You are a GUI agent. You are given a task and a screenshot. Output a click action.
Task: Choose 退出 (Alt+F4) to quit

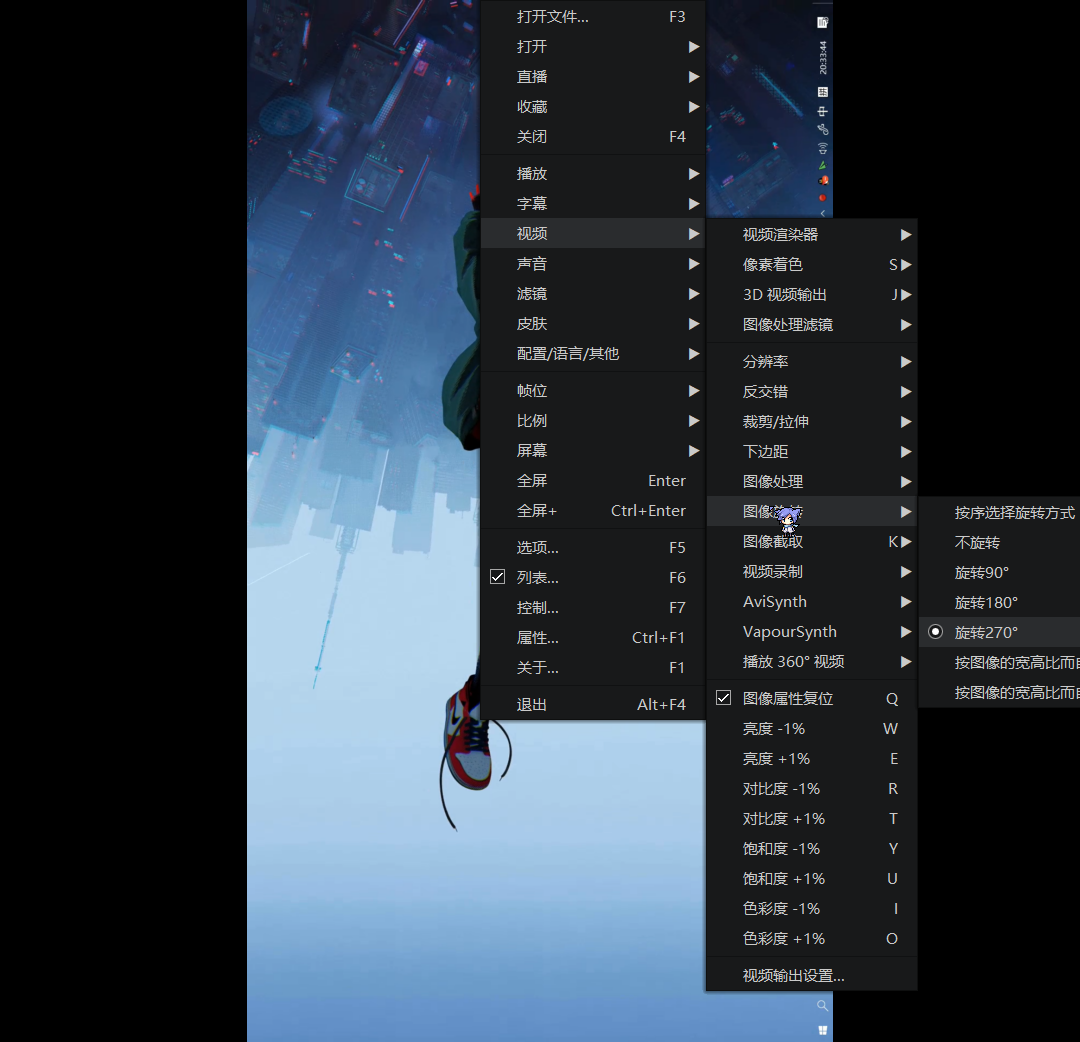tap(592, 705)
